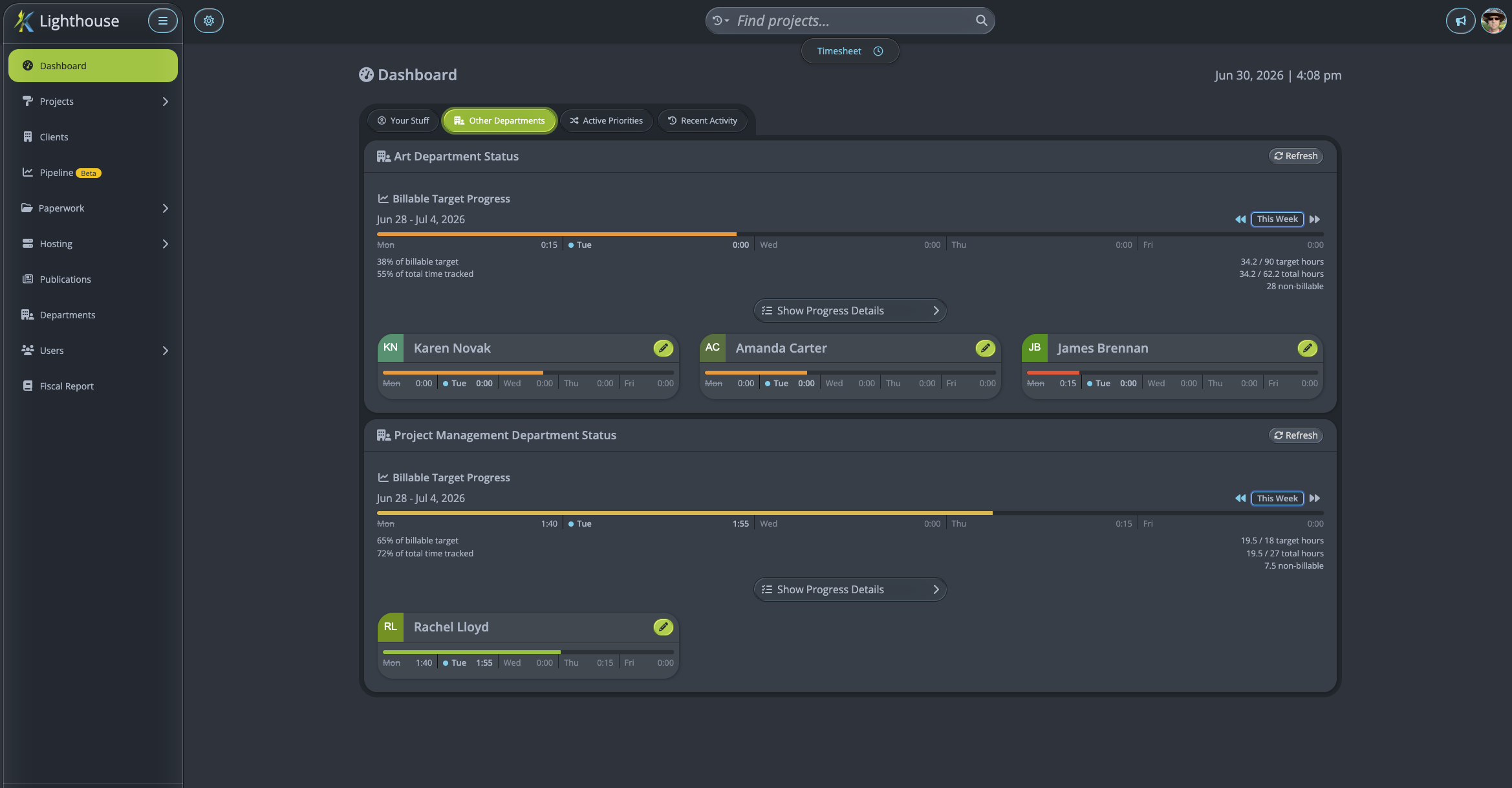
Task: Switch to the Your Stuff tab
Action: pyautogui.click(x=404, y=121)
